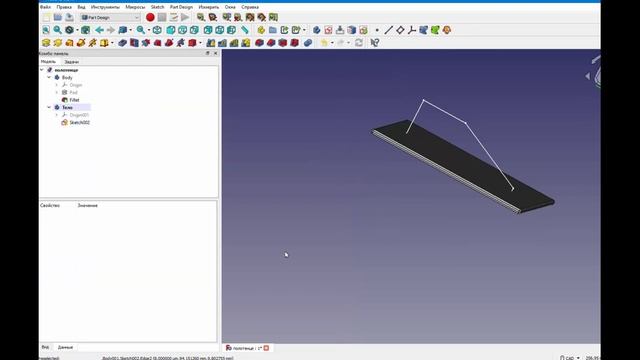Click the Pocket tool icon
Viewport: 640px width, 360px height.
click(x=122, y=43)
